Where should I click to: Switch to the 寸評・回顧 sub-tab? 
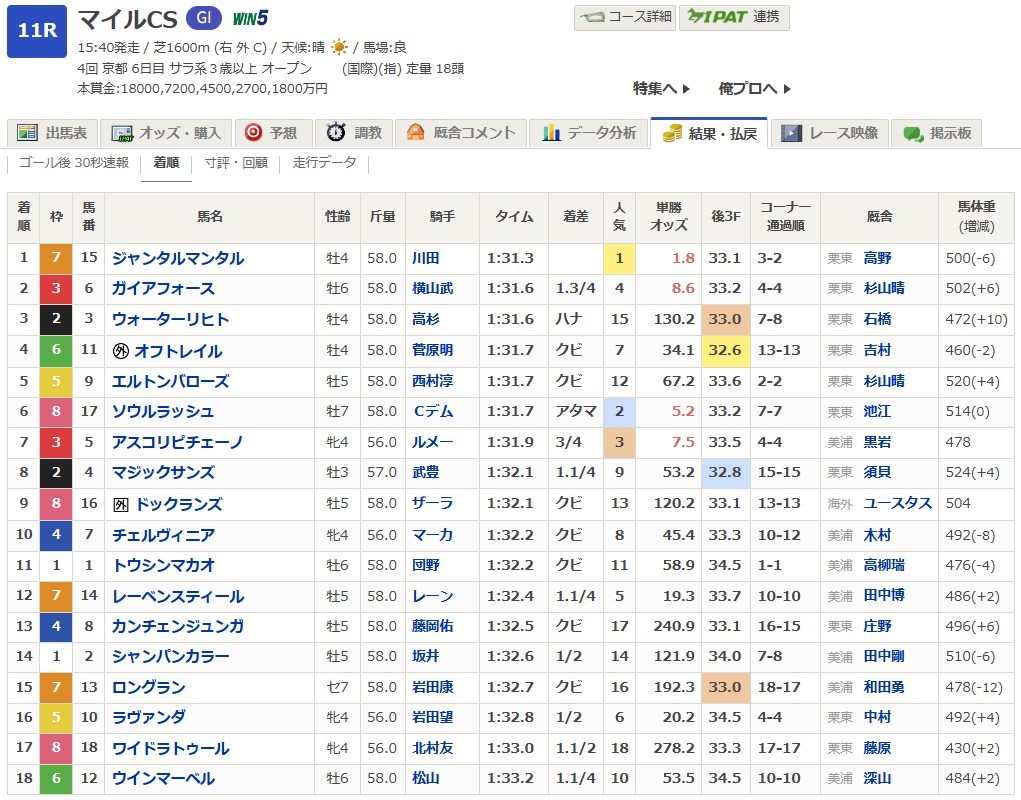click(236, 163)
